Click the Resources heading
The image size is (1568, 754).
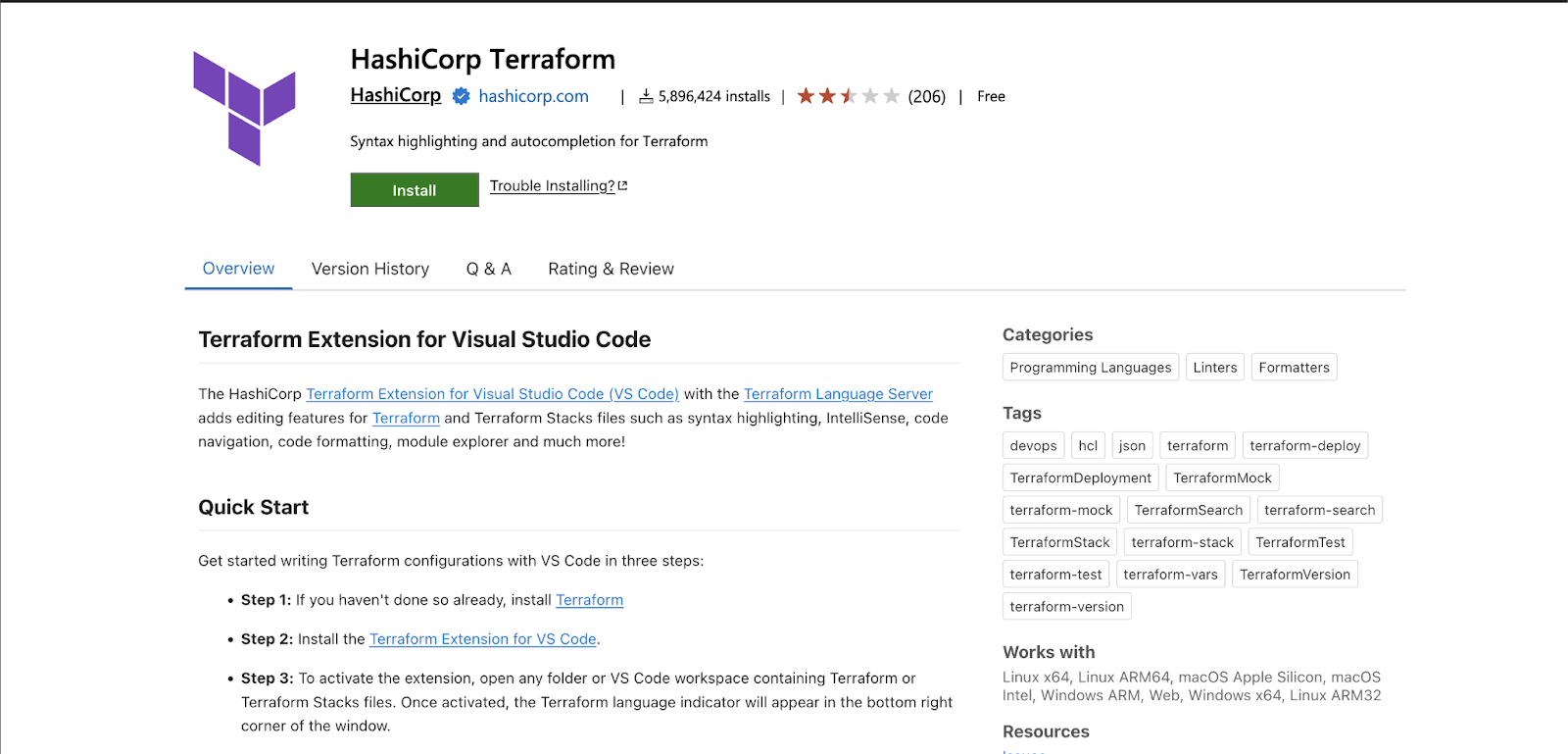[x=1046, y=731]
